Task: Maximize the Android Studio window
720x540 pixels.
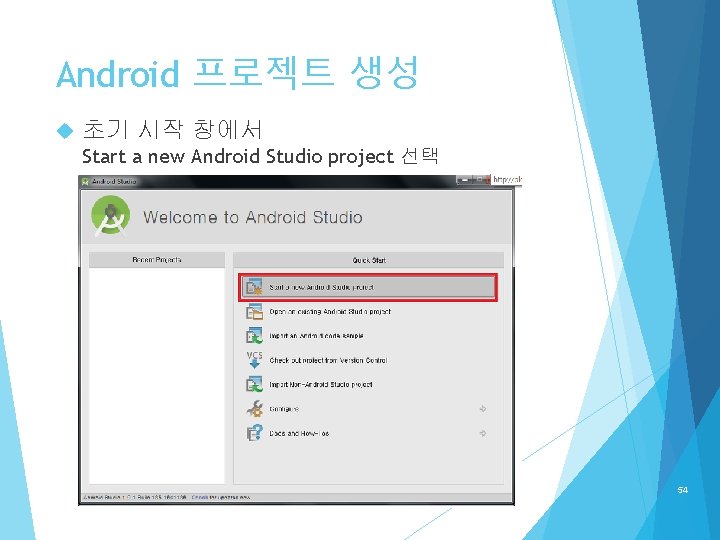Action: point(477,180)
